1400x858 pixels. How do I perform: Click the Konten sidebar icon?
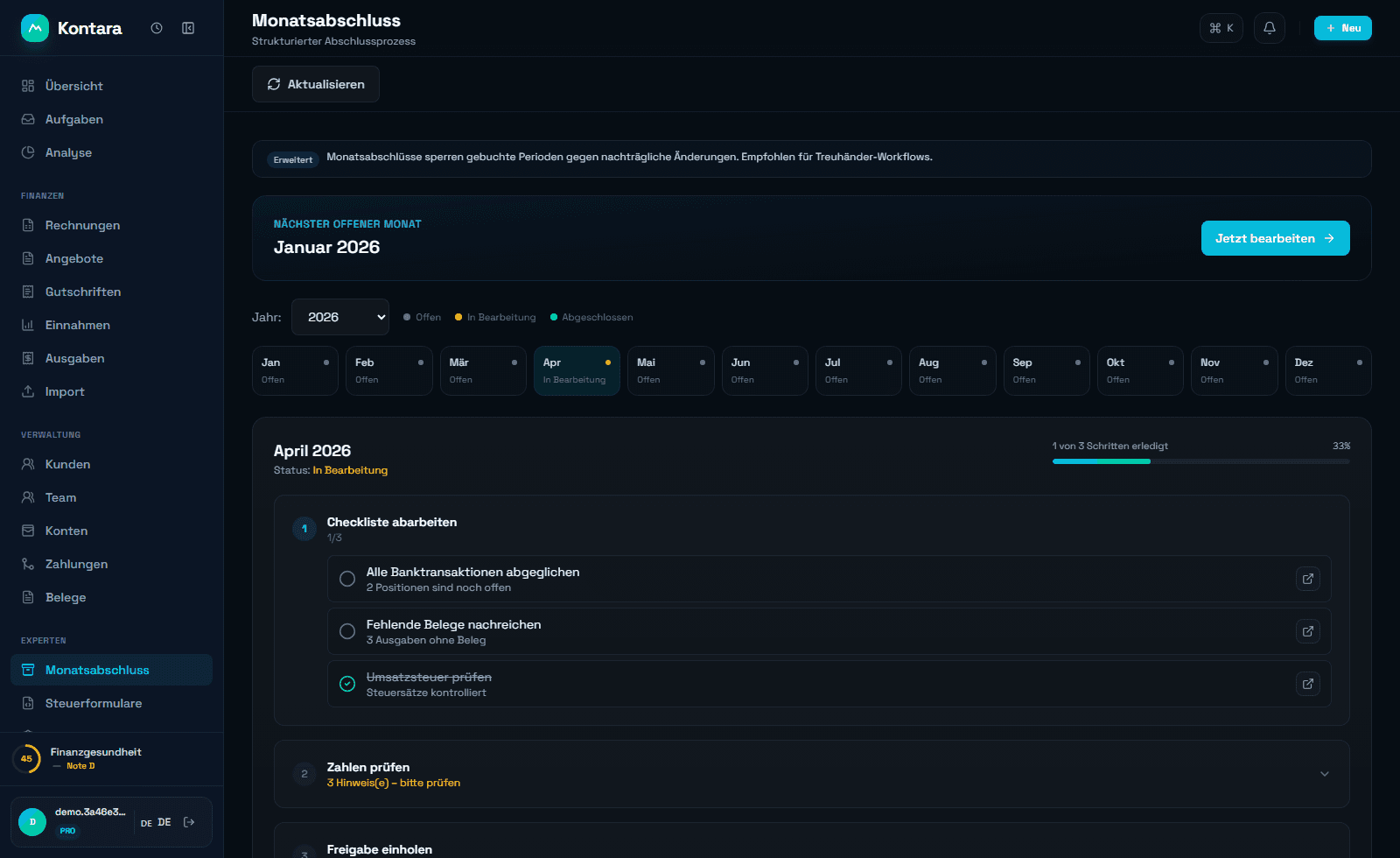coord(28,531)
